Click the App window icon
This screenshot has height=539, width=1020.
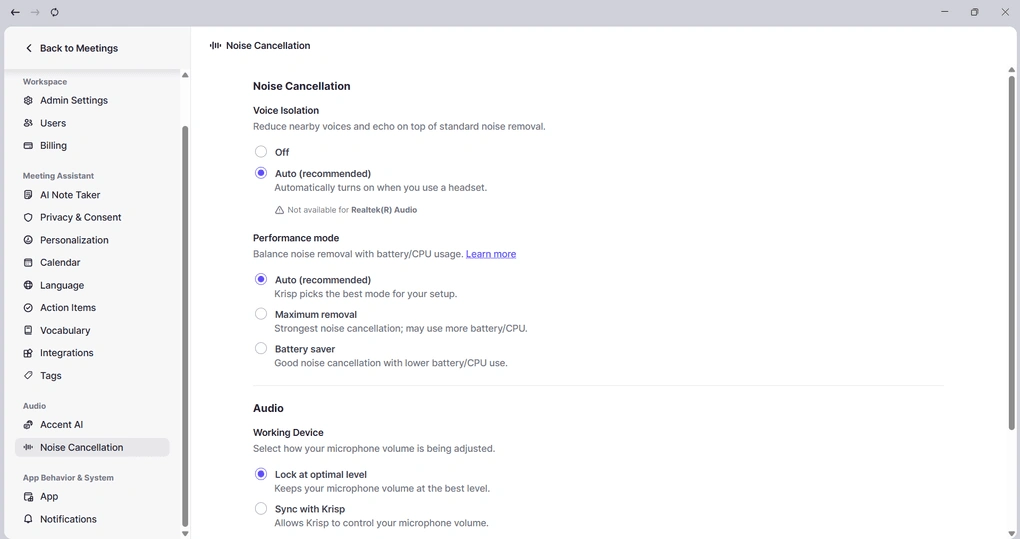28,497
